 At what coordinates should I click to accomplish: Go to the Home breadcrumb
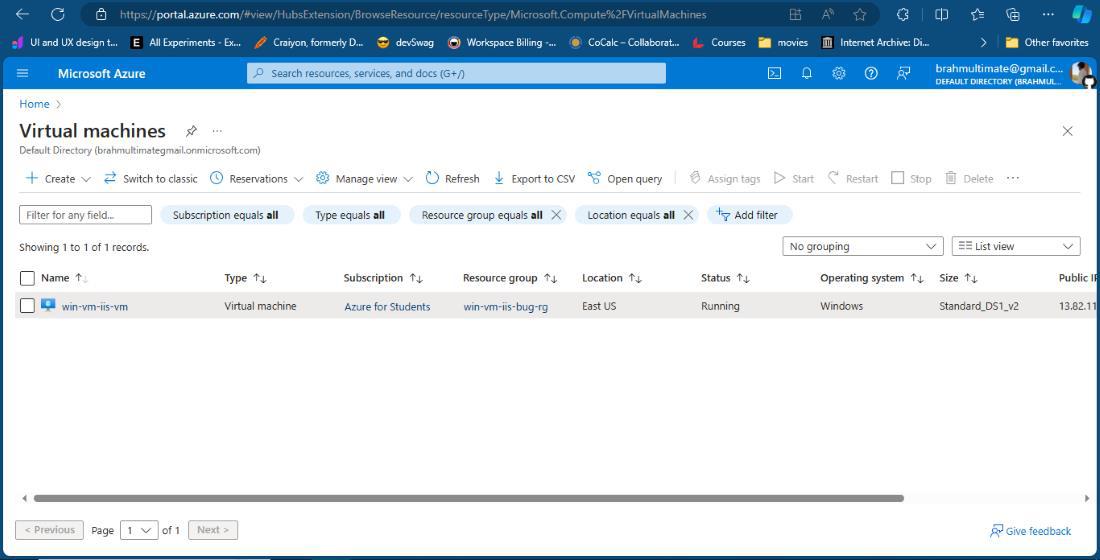(x=34, y=104)
